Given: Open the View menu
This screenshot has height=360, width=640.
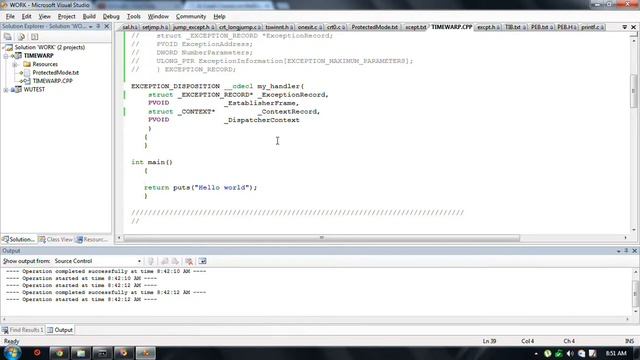Looking at the screenshot, I should coord(44,16).
